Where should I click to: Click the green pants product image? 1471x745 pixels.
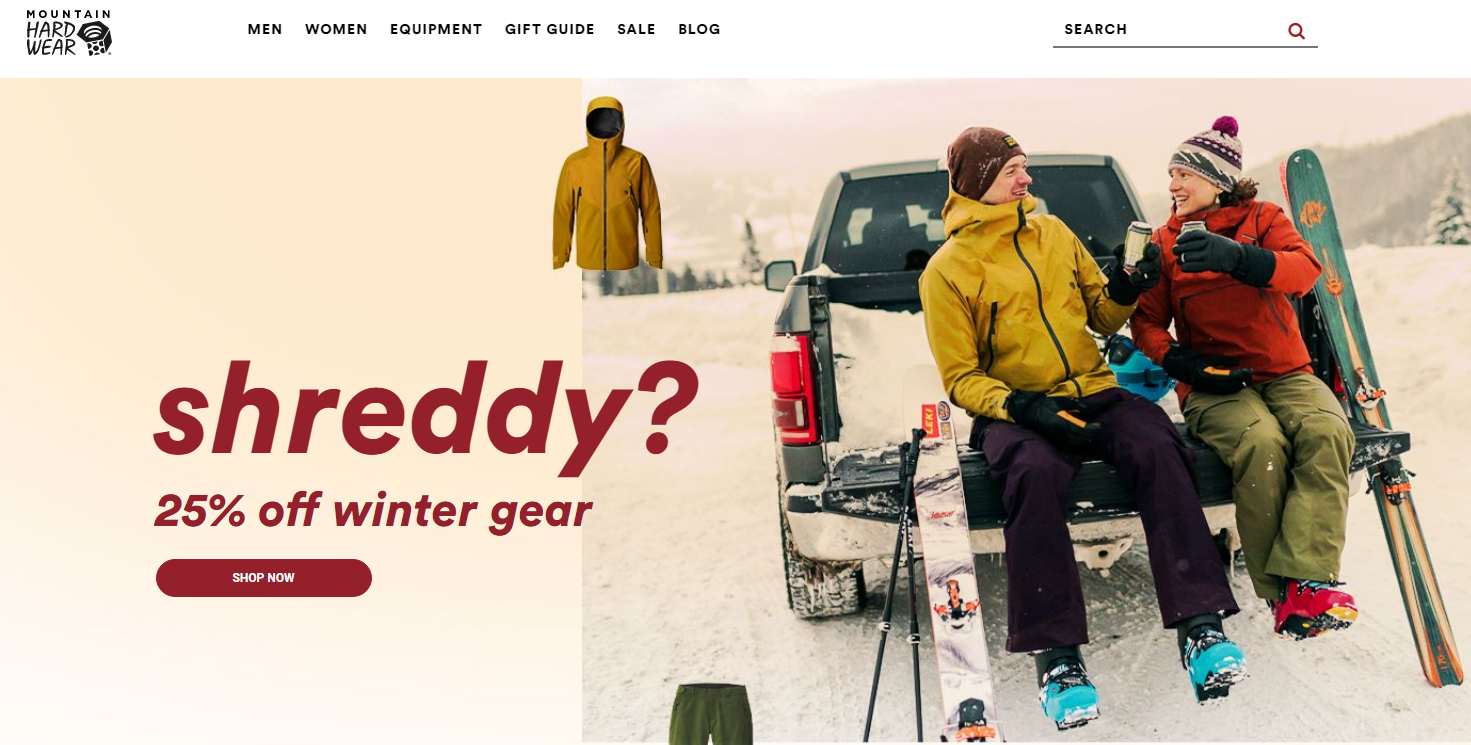[710, 714]
